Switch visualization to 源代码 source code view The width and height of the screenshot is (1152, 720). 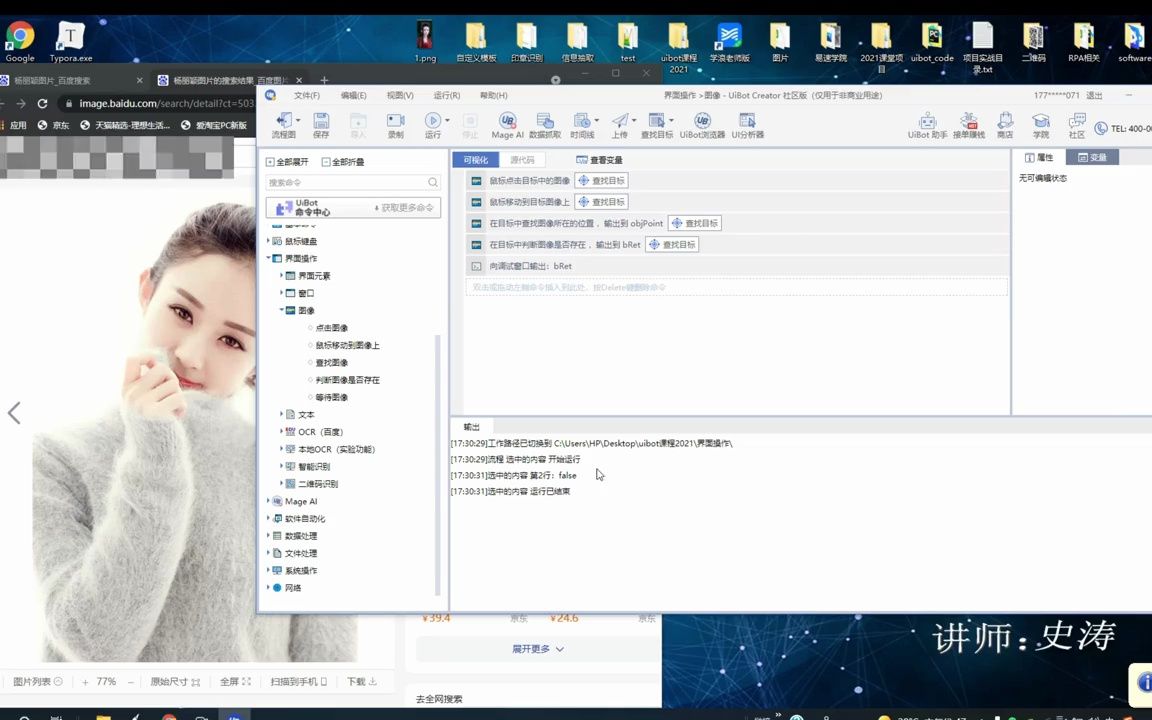[521, 159]
